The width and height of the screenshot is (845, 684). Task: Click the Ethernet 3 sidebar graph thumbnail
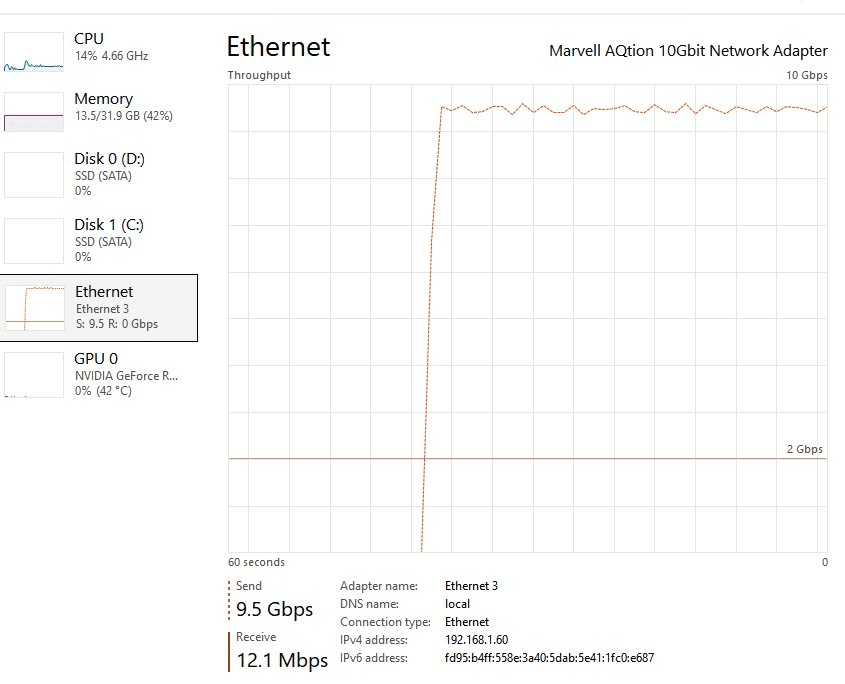[35, 307]
